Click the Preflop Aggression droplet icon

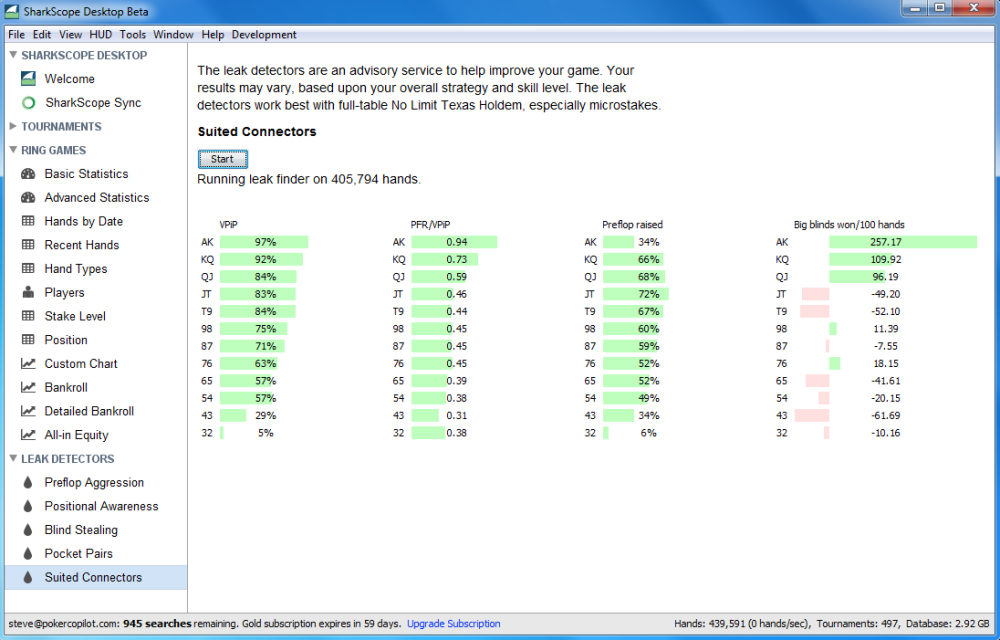click(x=28, y=483)
